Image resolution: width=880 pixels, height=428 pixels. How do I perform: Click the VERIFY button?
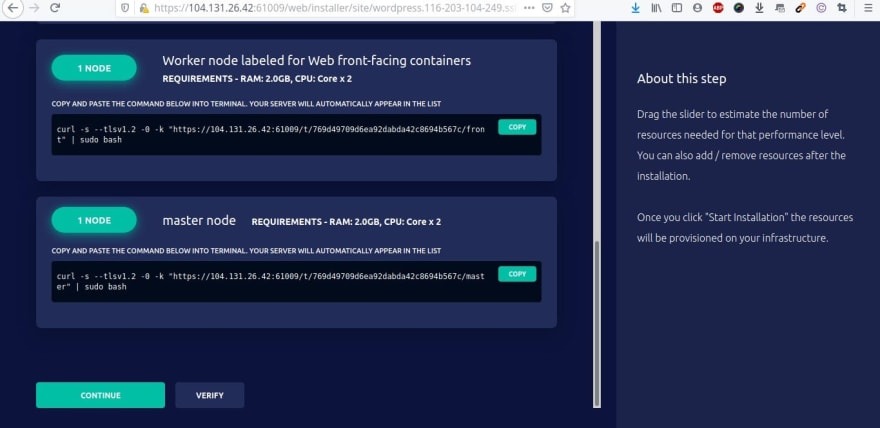pyautogui.click(x=209, y=395)
